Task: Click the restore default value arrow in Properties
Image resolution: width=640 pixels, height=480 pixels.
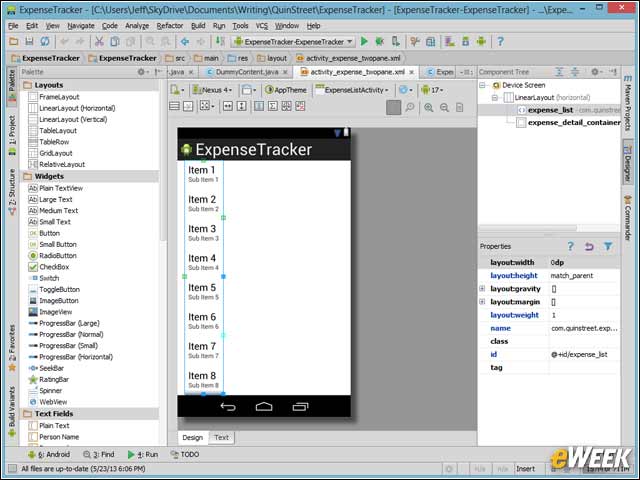Action: point(589,246)
